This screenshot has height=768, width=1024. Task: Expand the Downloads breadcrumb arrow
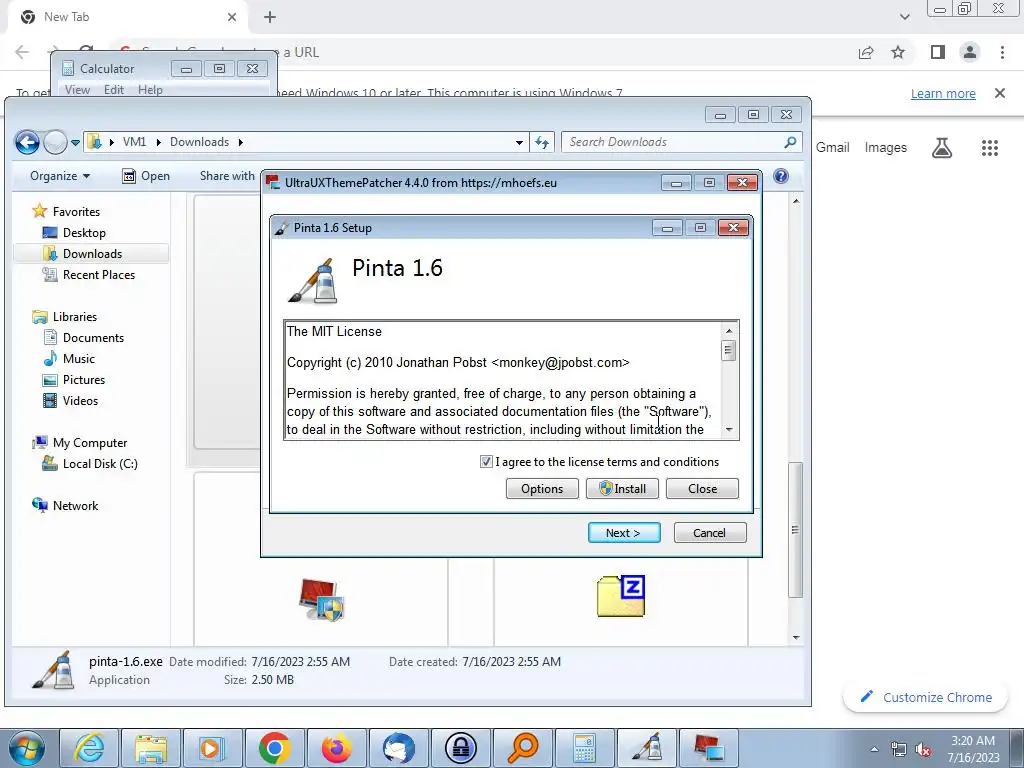pyautogui.click(x=240, y=142)
